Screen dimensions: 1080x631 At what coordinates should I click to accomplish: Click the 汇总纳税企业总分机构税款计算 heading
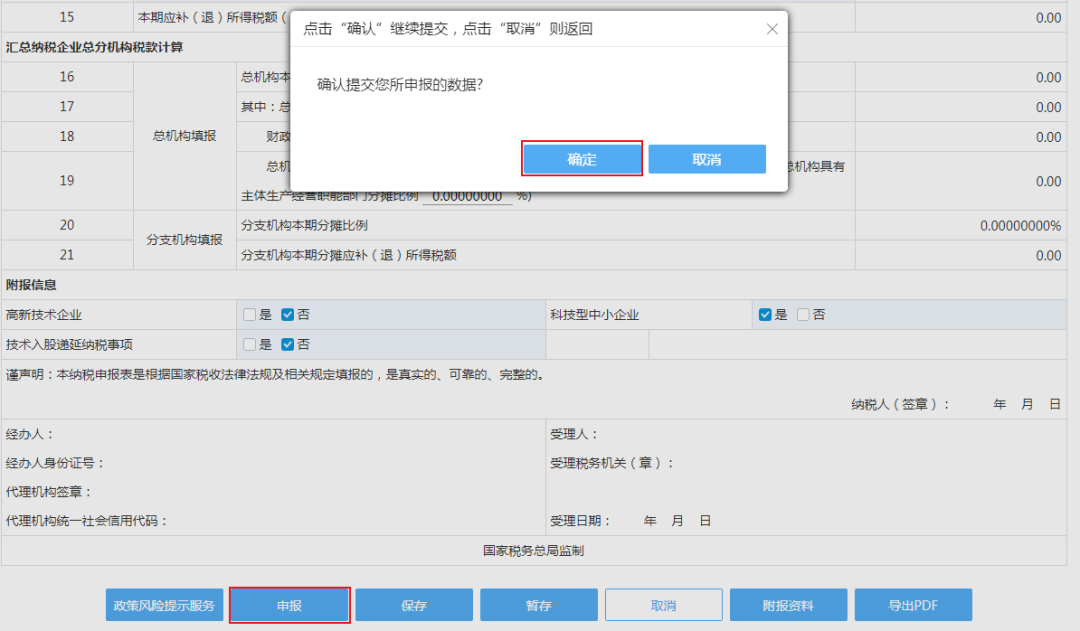94,48
